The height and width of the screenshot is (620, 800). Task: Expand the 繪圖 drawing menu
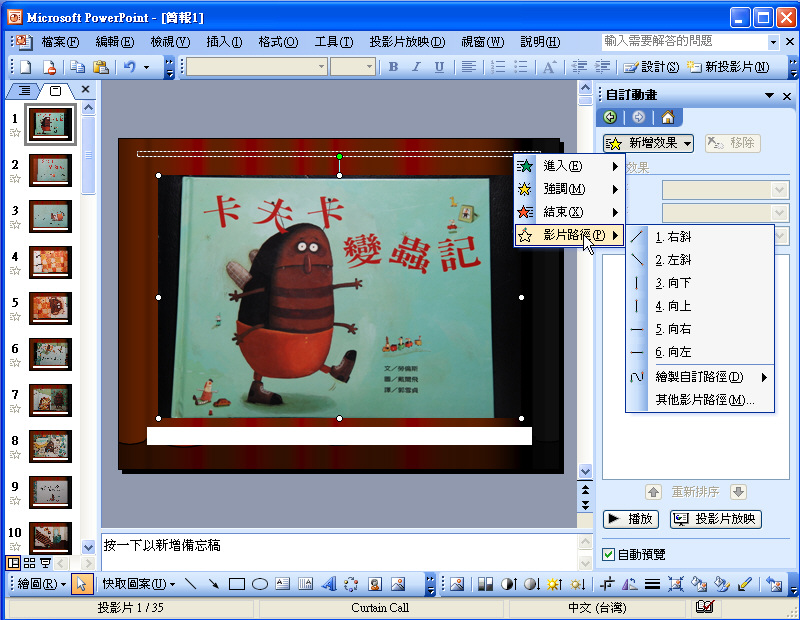42,583
